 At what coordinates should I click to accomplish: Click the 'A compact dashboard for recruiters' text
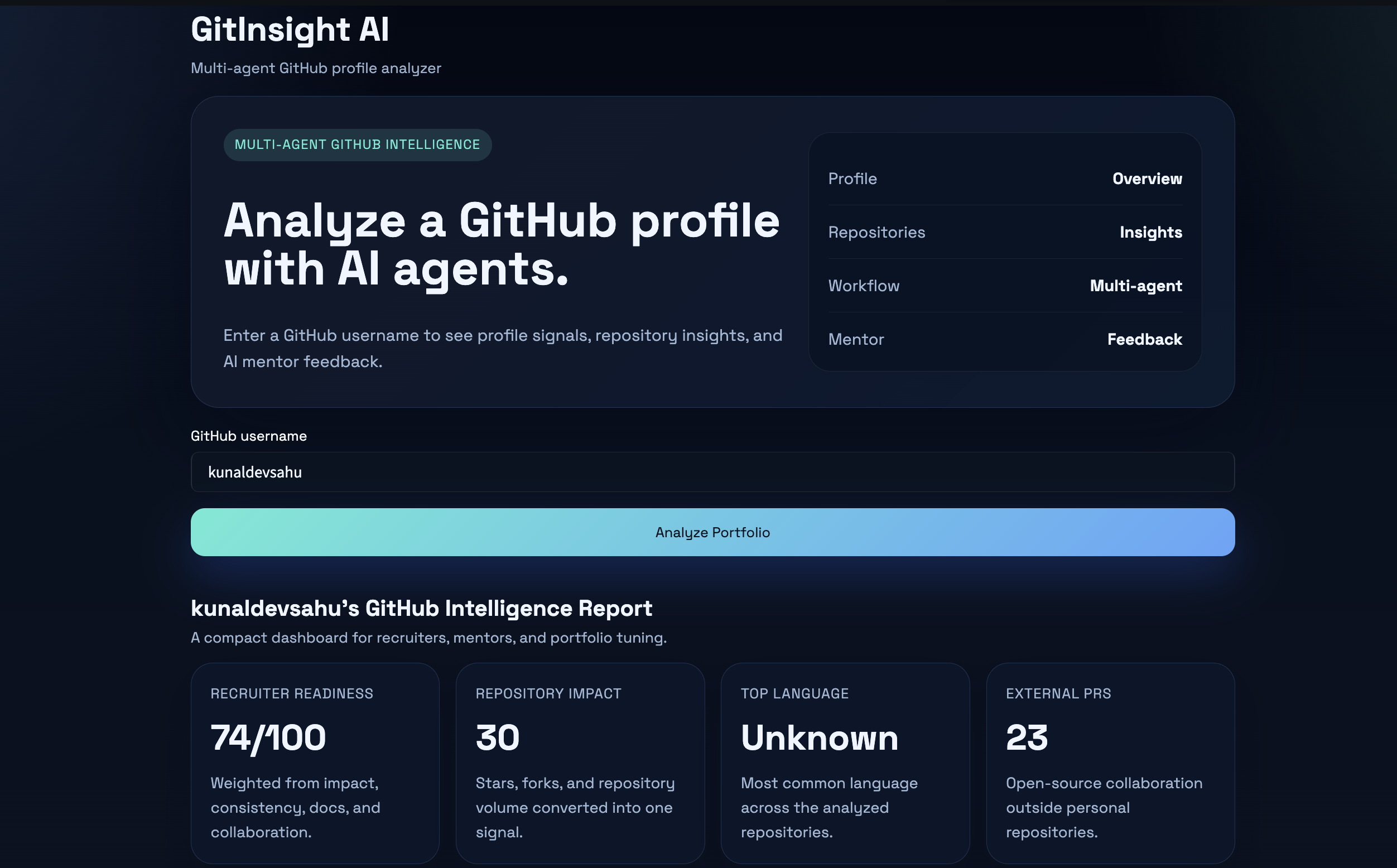(x=428, y=637)
